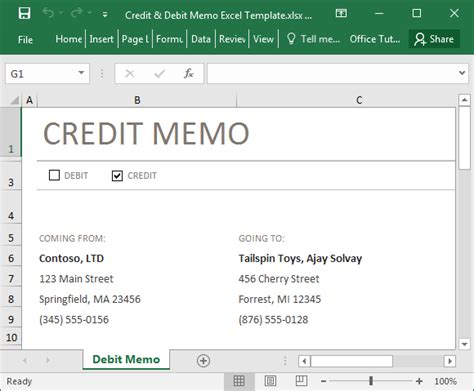Click zoom out minus button
Viewport: 474px width, 391px height.
pos(323,381)
